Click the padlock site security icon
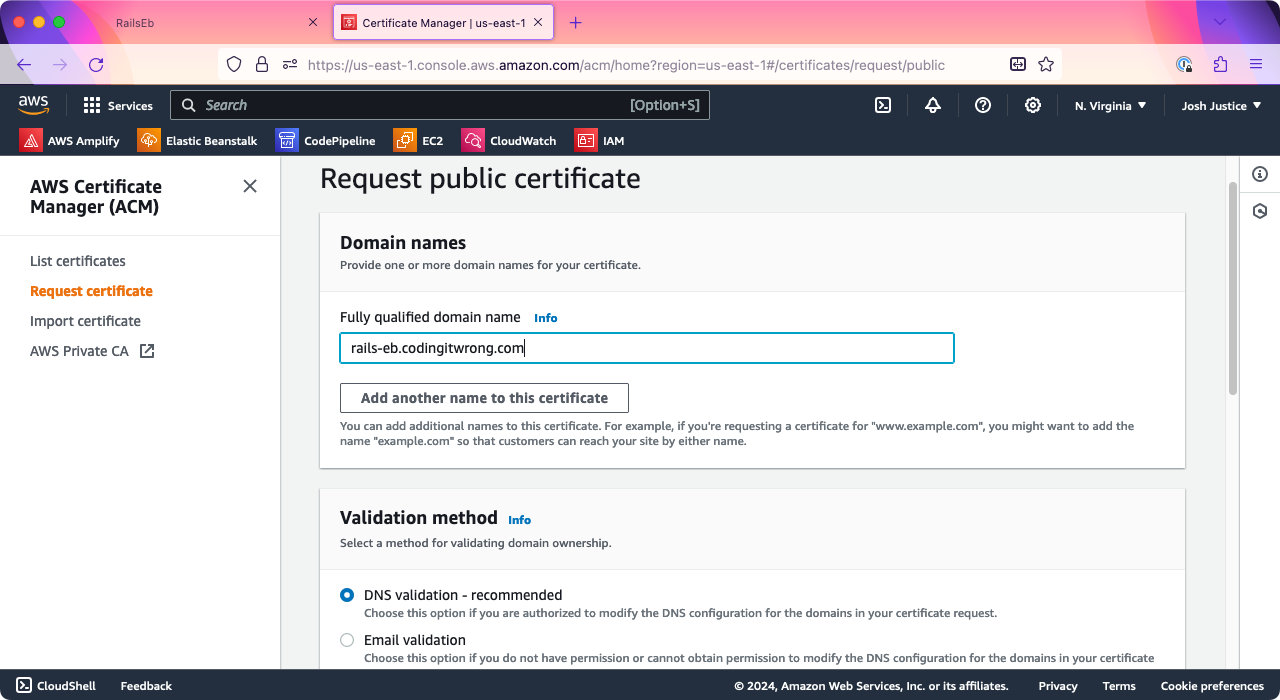Viewport: 1280px width, 700px height. coord(262,64)
